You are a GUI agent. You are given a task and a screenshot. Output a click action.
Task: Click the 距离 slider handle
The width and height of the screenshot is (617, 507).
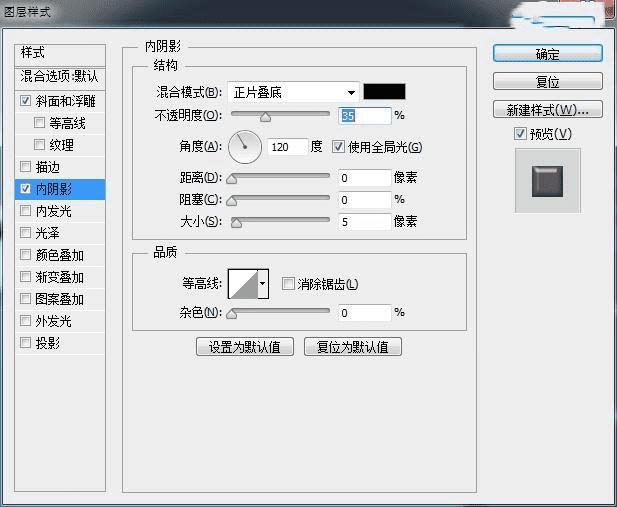(232, 179)
